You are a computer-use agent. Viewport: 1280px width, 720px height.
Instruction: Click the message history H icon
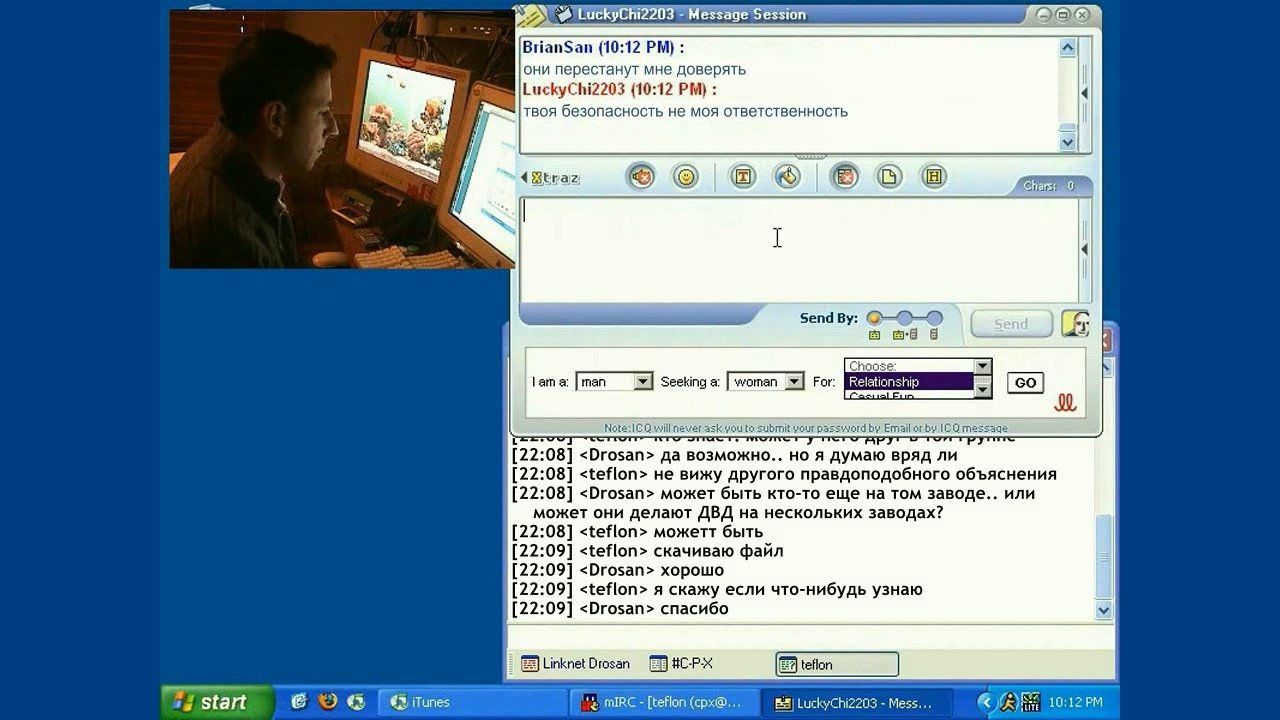click(x=933, y=177)
